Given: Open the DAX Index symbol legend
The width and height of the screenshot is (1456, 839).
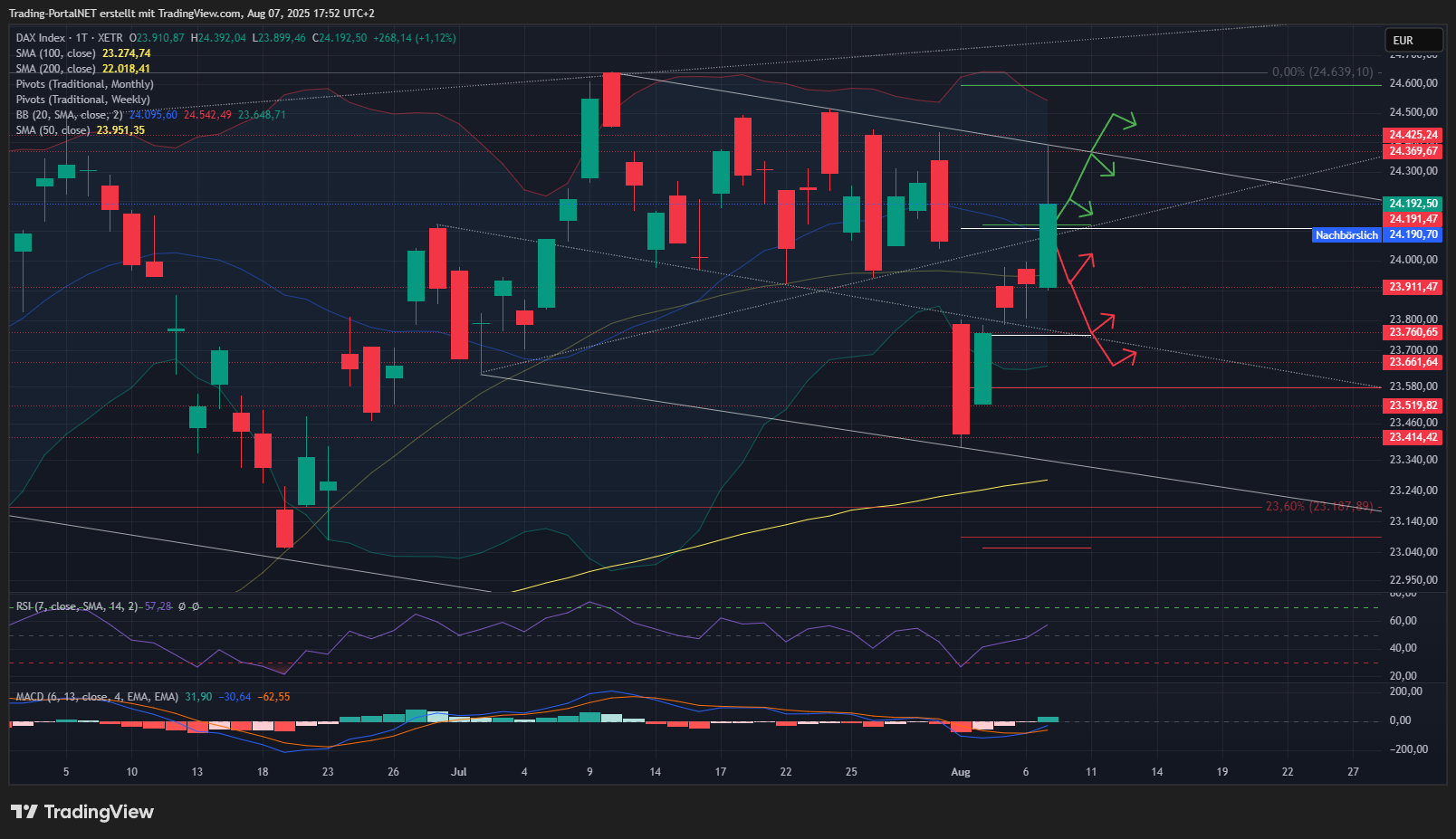Looking at the screenshot, I should 41,38.
